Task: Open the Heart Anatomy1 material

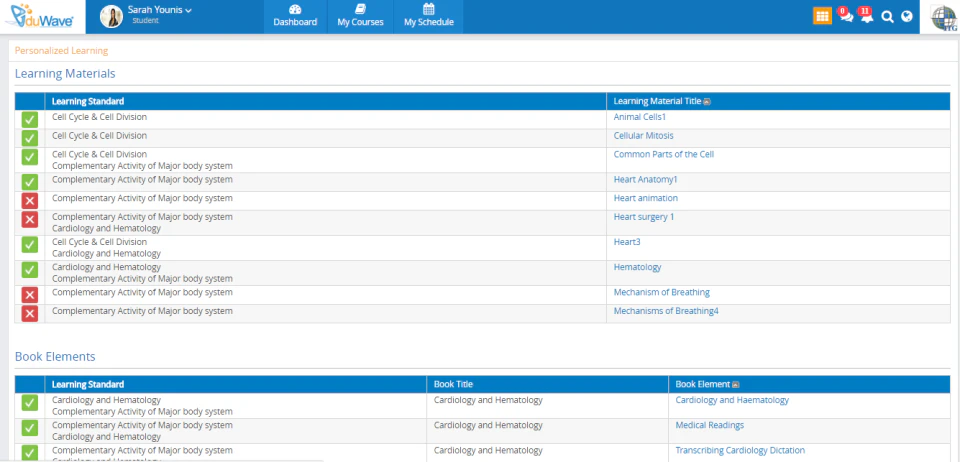Action: 645,180
